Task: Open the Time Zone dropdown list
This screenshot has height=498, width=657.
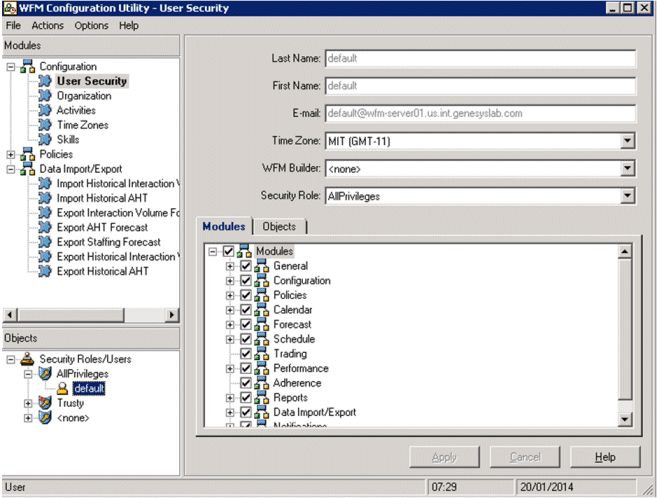Action: coord(627,141)
